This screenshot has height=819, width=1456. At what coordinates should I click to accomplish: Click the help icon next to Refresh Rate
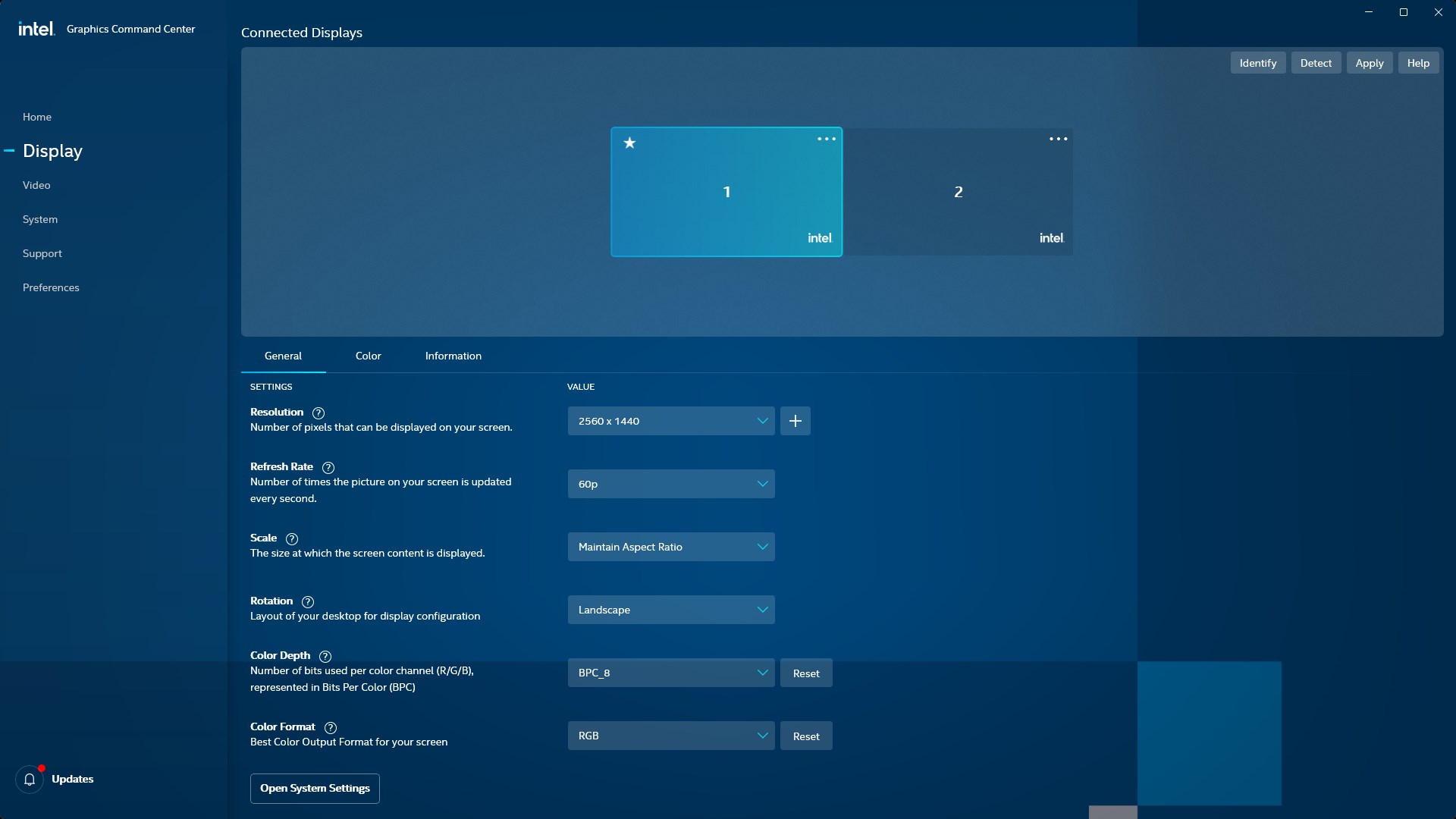(328, 468)
